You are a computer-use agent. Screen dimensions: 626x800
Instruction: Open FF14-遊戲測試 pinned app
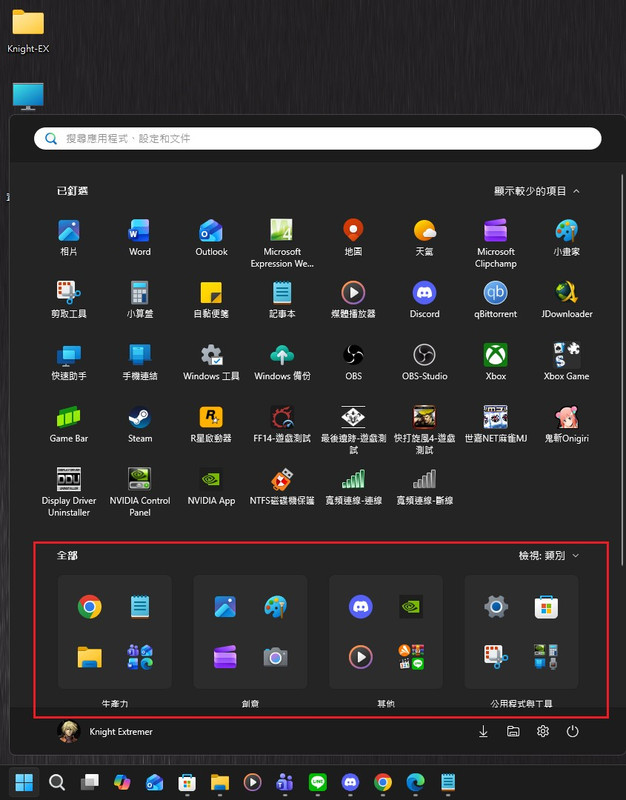pos(282,424)
